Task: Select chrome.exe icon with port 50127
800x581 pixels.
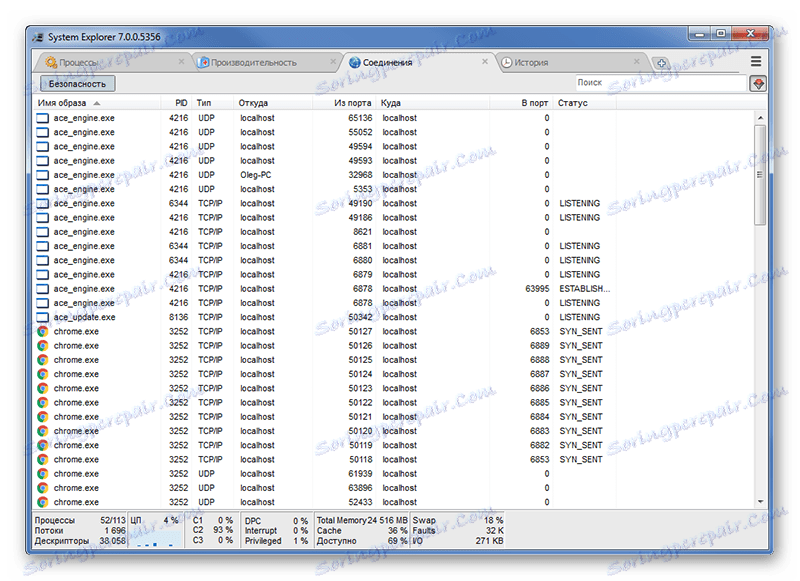Action: click(43, 332)
